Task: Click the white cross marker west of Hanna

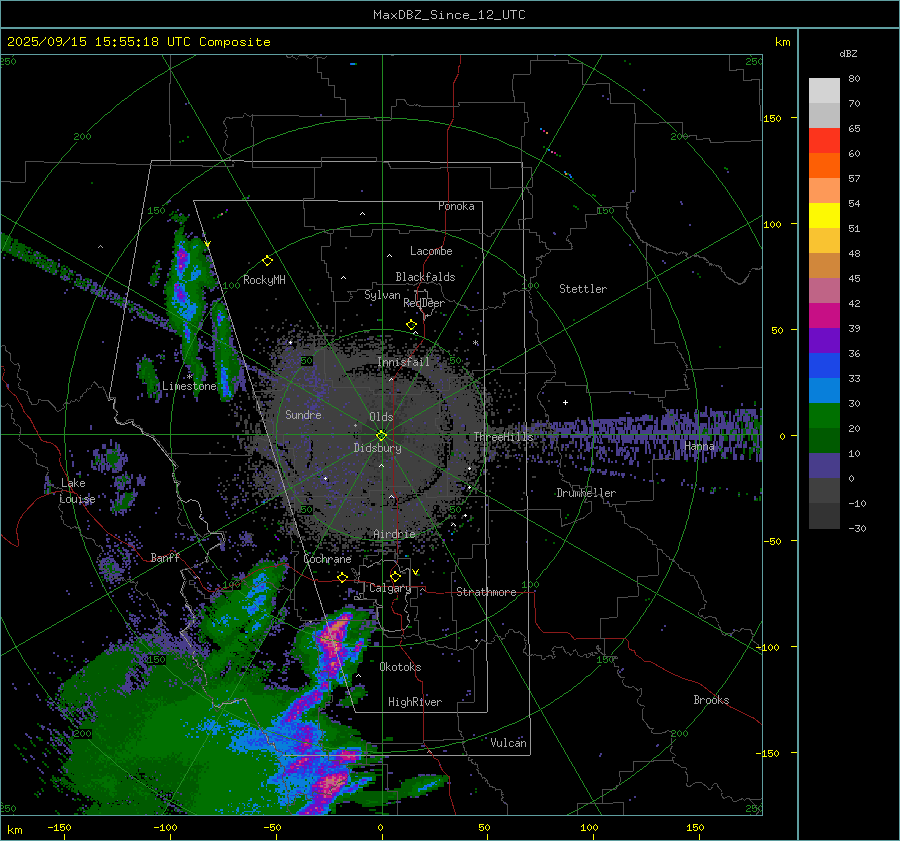Action: click(x=565, y=402)
